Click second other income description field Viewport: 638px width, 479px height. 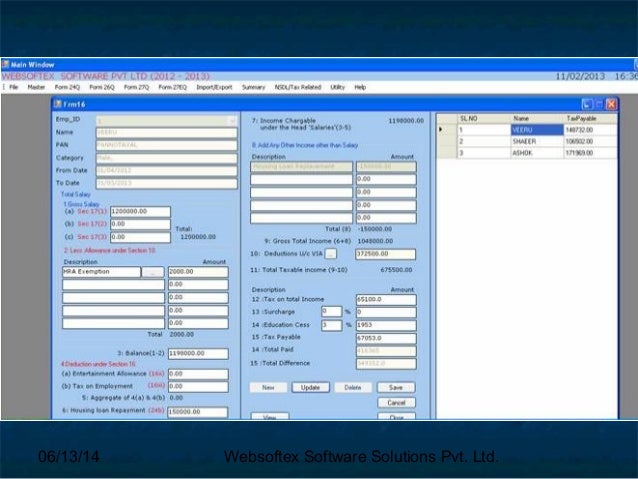pos(302,179)
